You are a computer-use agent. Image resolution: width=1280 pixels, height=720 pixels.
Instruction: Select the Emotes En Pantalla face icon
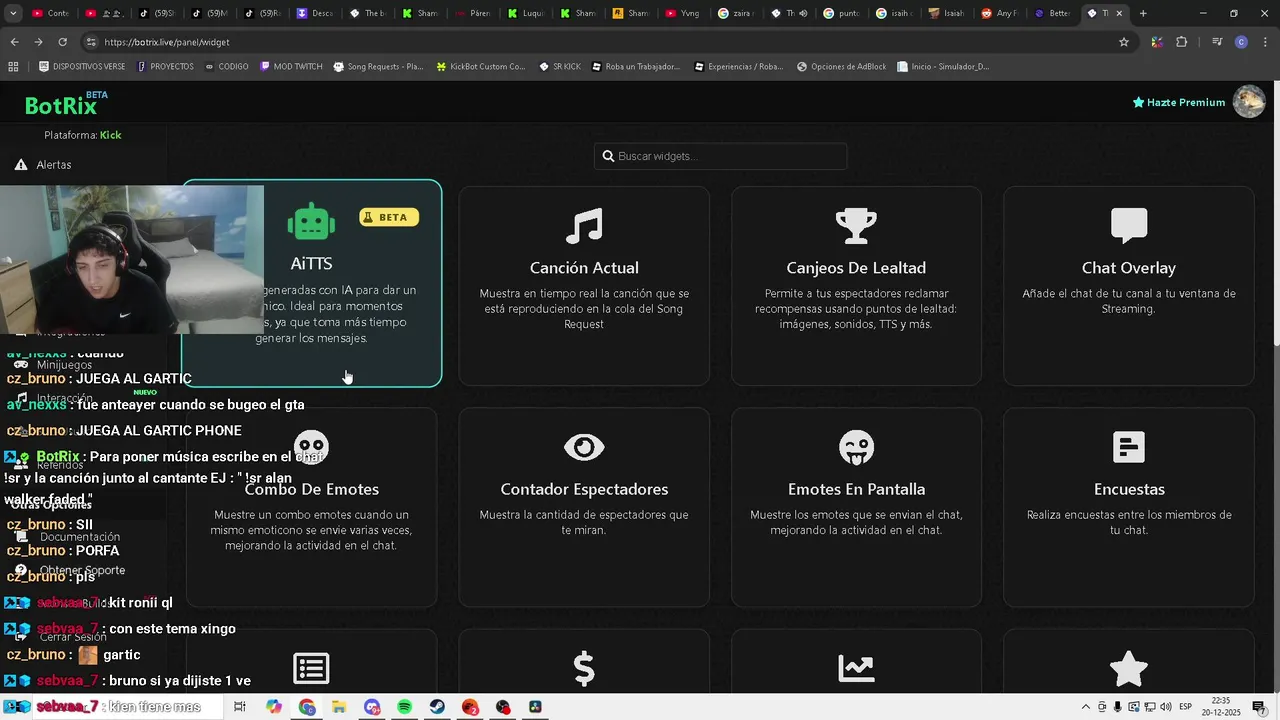[x=856, y=447]
